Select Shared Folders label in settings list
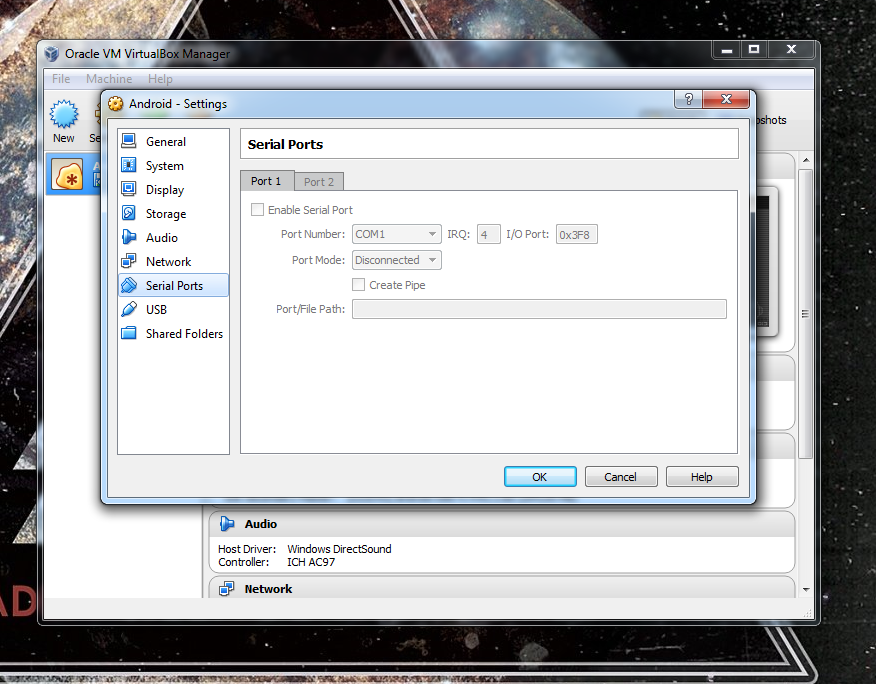This screenshot has height=684, width=876. [x=184, y=334]
